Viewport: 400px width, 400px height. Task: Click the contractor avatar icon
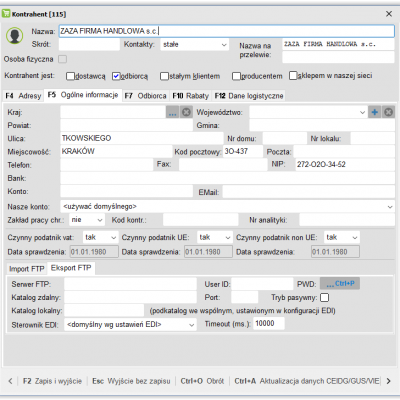14,35
